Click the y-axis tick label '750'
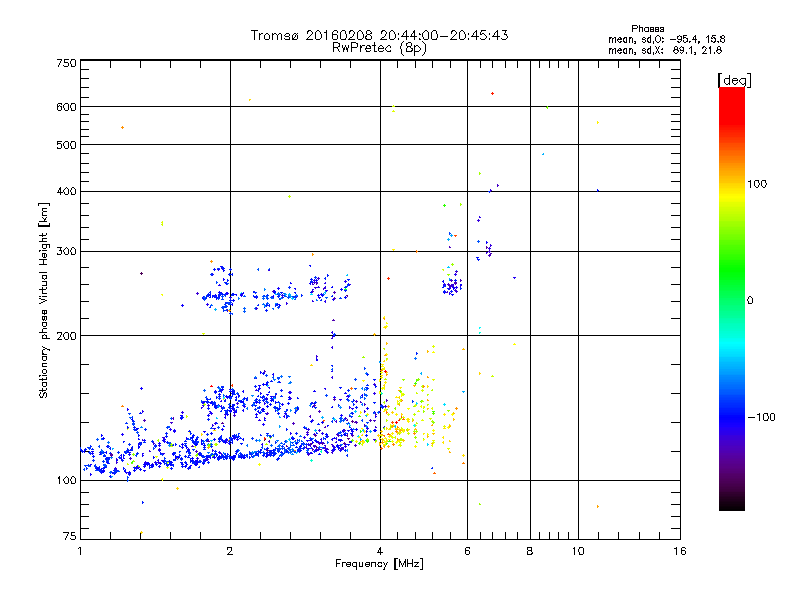Viewport: 800px width, 600px height. coord(66,63)
